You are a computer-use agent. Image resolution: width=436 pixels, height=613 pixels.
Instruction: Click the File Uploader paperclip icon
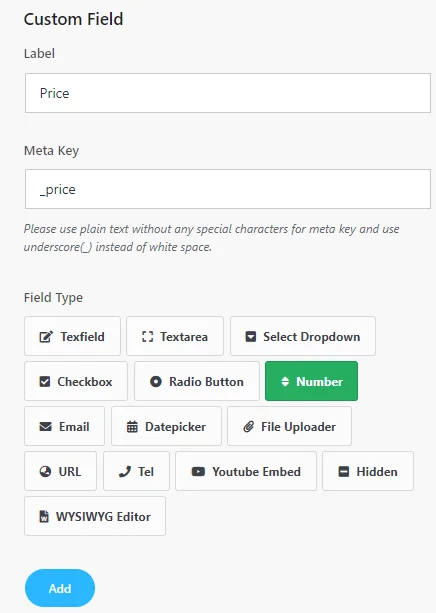249,427
